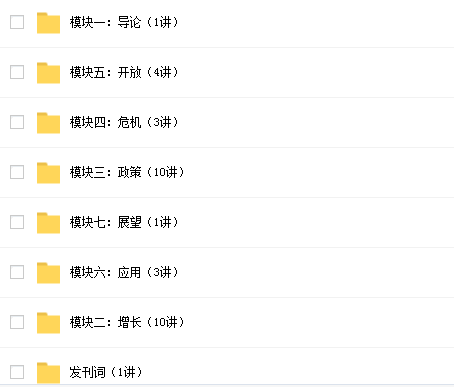
Task: Tick the checkbox for 模块四：危机
Action: coord(17,122)
